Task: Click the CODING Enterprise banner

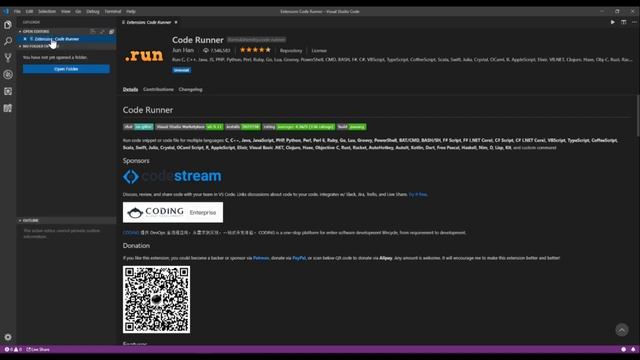Action: click(173, 212)
